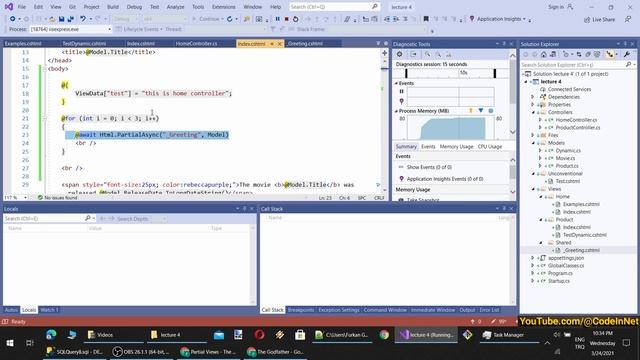Screen dimensions: 640x360
Task: Click the Show Events (0 of 0) link
Action: tap(429, 167)
